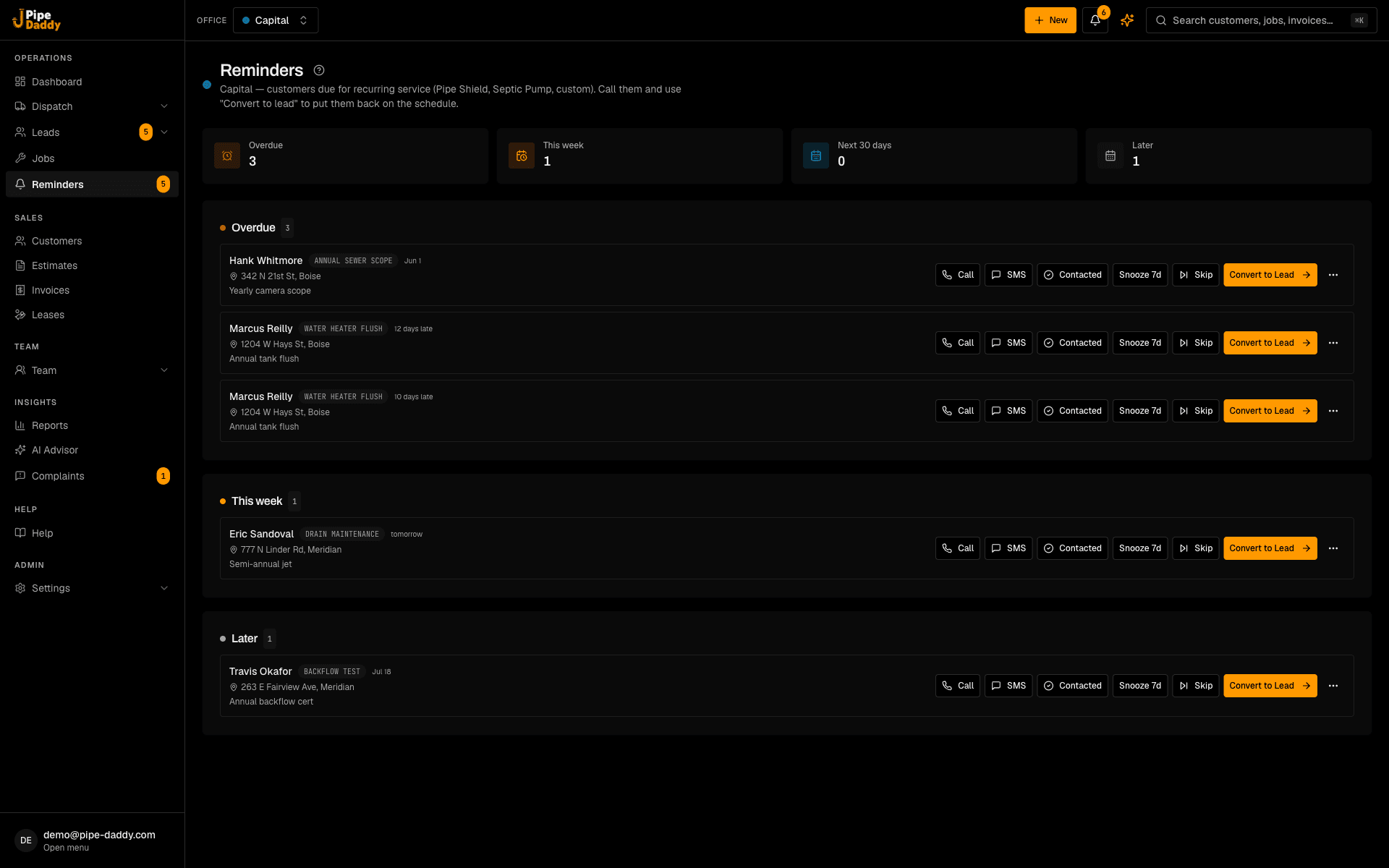Click the Later calendar card icon
This screenshot has height=868, width=1389.
coord(1110,156)
